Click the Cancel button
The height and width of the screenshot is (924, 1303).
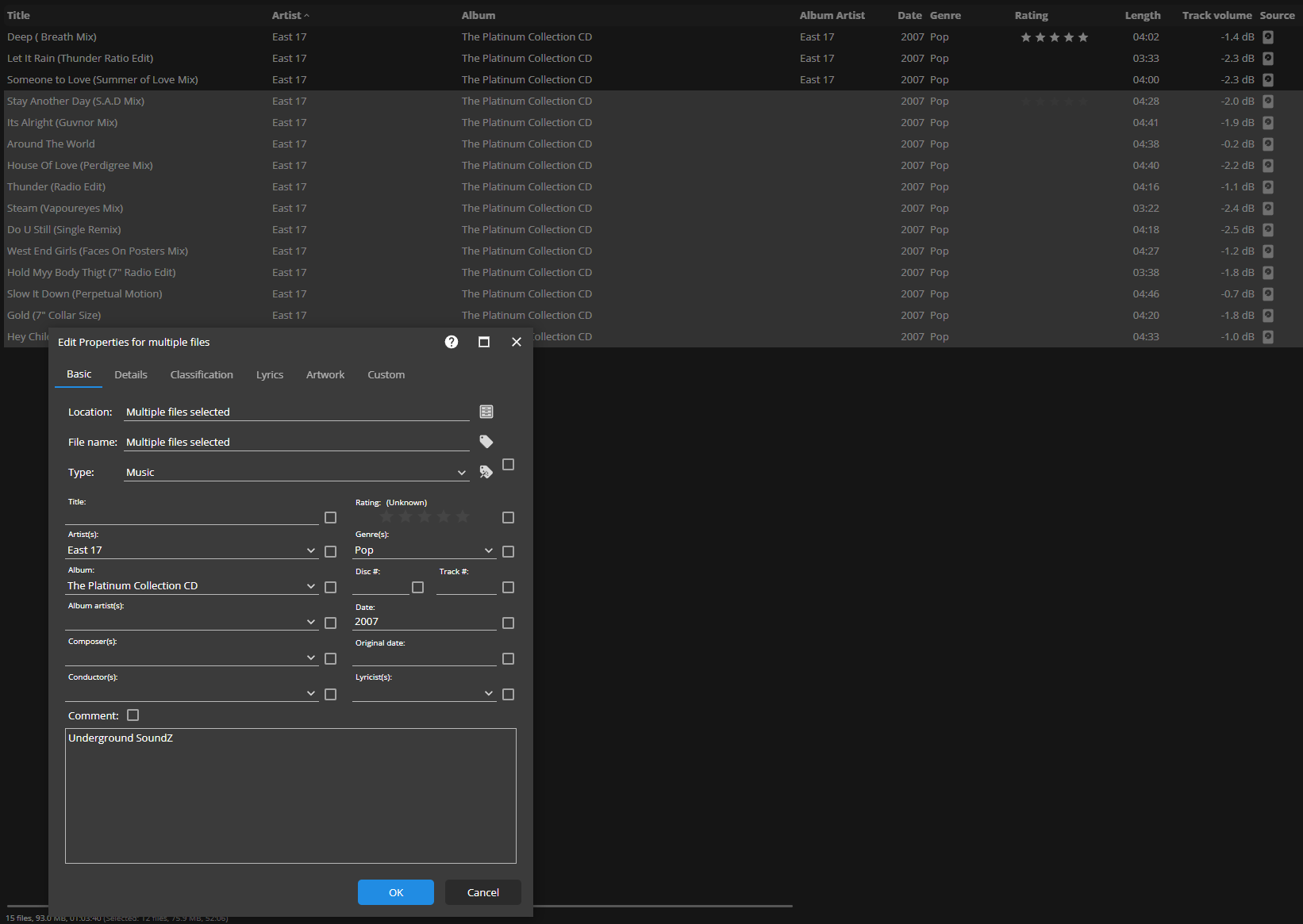coord(482,892)
